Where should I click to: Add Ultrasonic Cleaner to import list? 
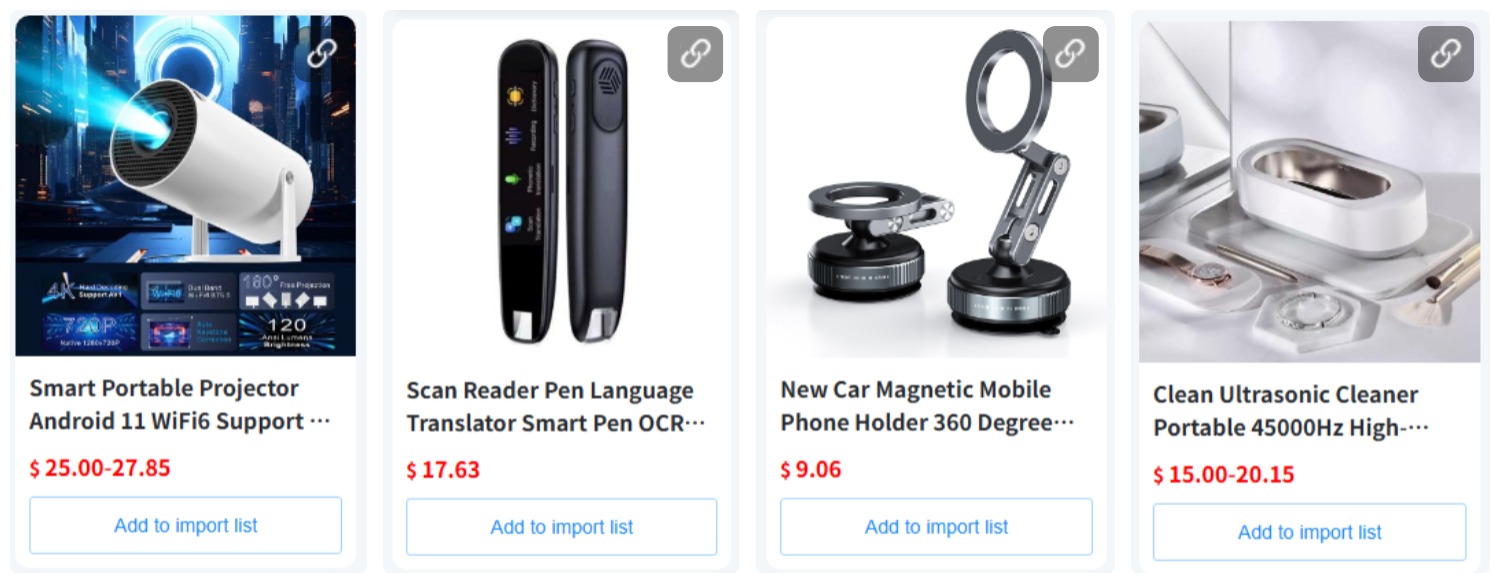coord(1310,532)
